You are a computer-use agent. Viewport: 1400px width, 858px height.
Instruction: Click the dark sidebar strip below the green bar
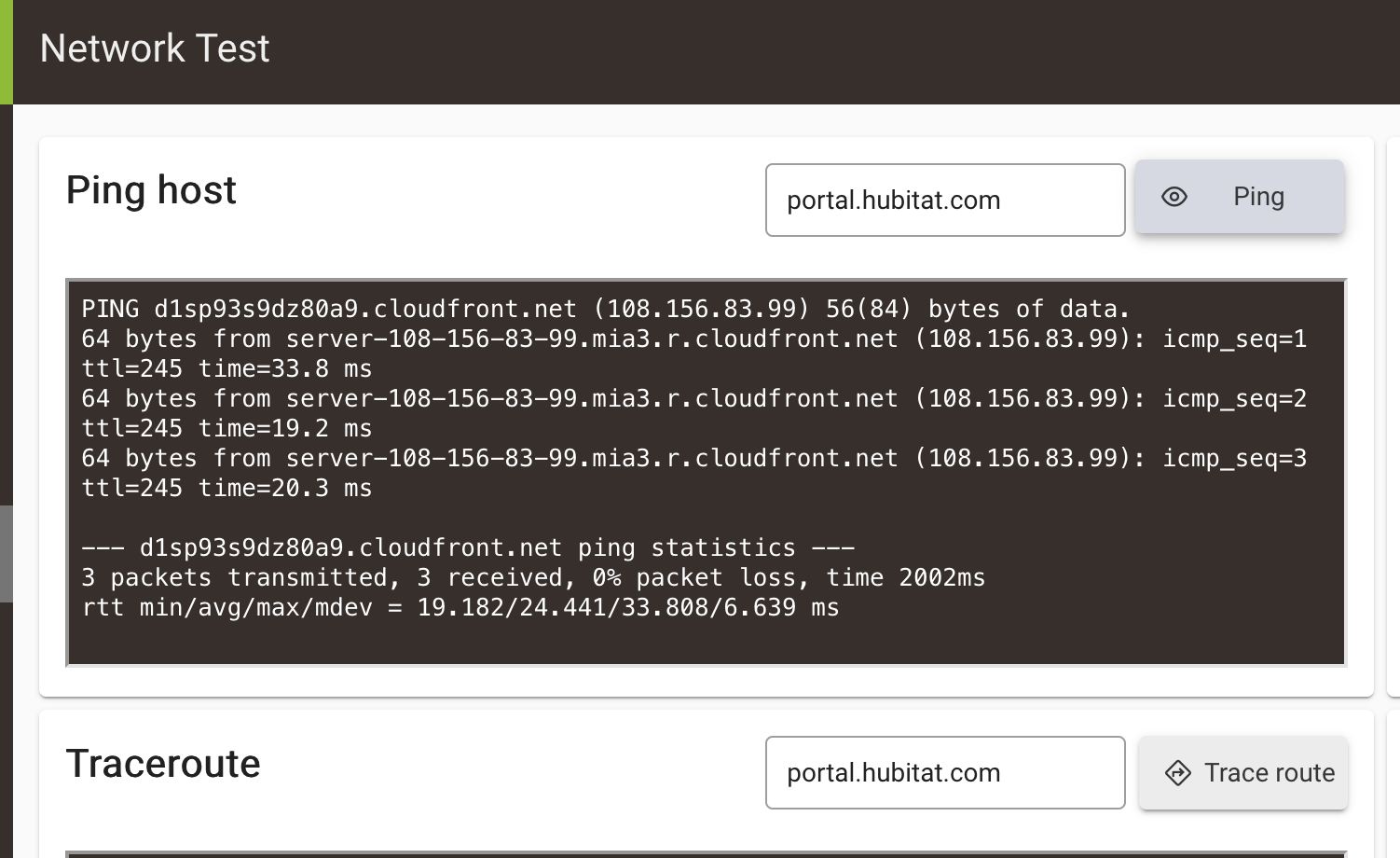(x=7, y=304)
